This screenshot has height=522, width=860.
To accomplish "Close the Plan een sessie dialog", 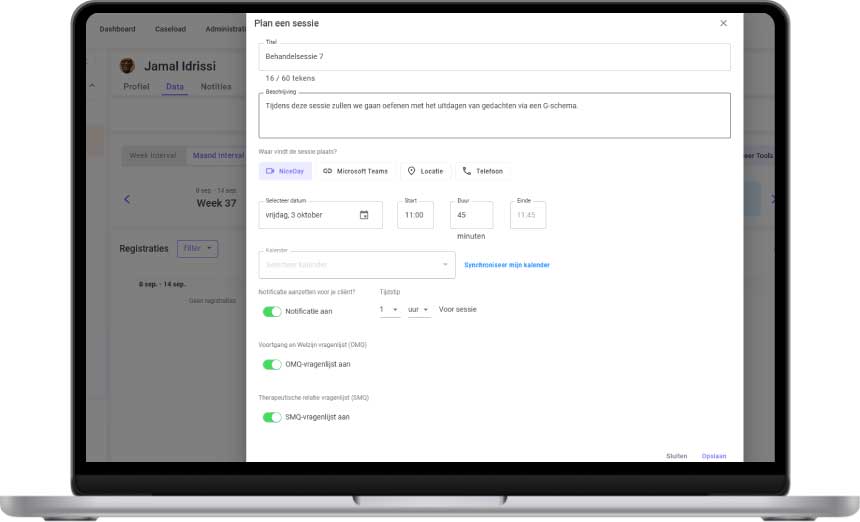I will (723, 23).
